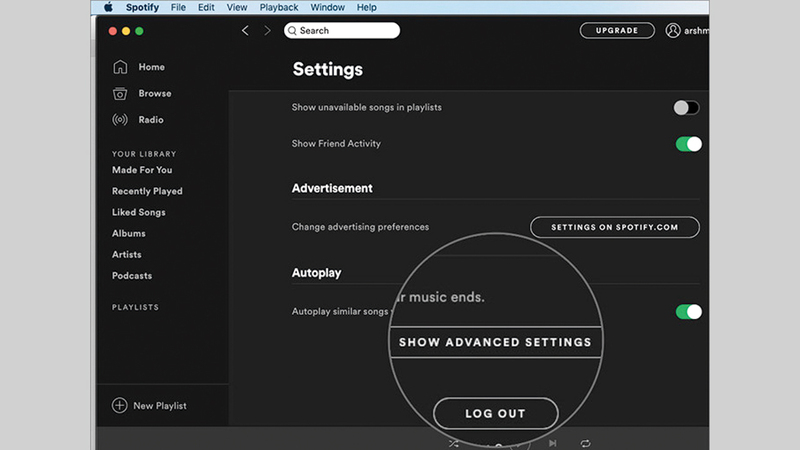Disable the Autoplay similar songs toggle
This screenshot has width=800, height=450.
pos(688,312)
